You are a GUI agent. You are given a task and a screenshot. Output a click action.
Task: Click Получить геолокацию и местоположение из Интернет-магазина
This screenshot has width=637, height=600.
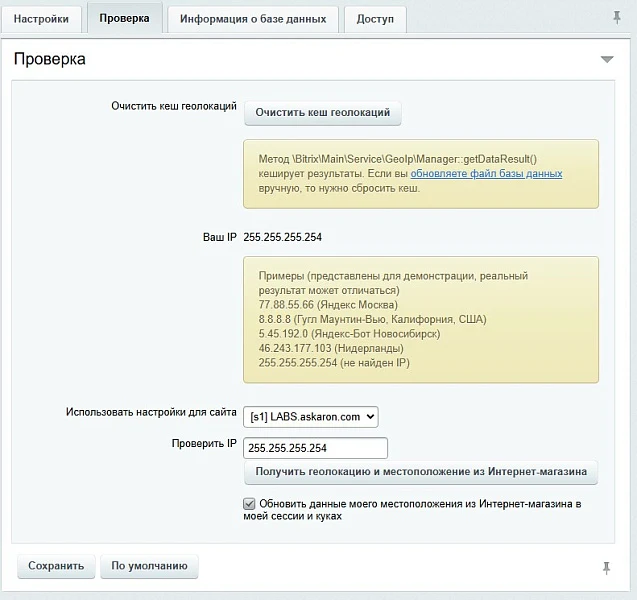tap(421, 472)
